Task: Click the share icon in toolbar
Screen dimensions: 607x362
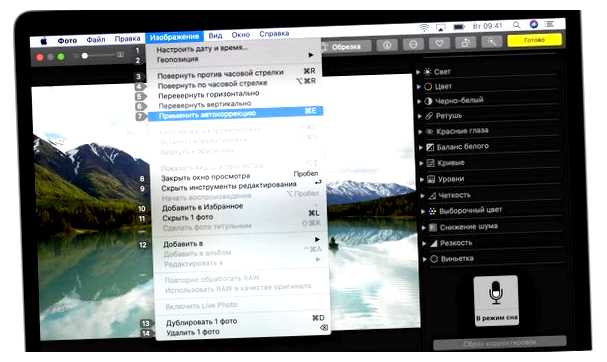Action: [x=465, y=43]
